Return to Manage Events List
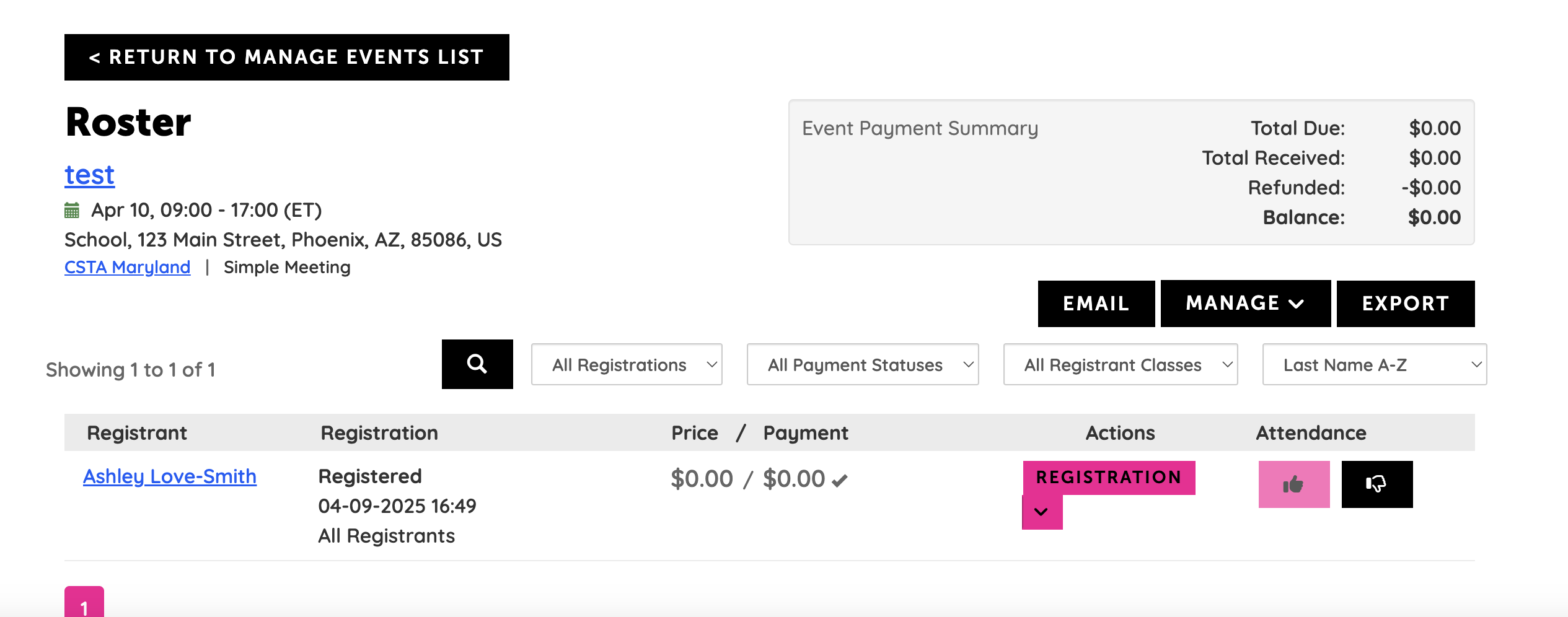This screenshot has height=617, width=1568. coord(286,57)
